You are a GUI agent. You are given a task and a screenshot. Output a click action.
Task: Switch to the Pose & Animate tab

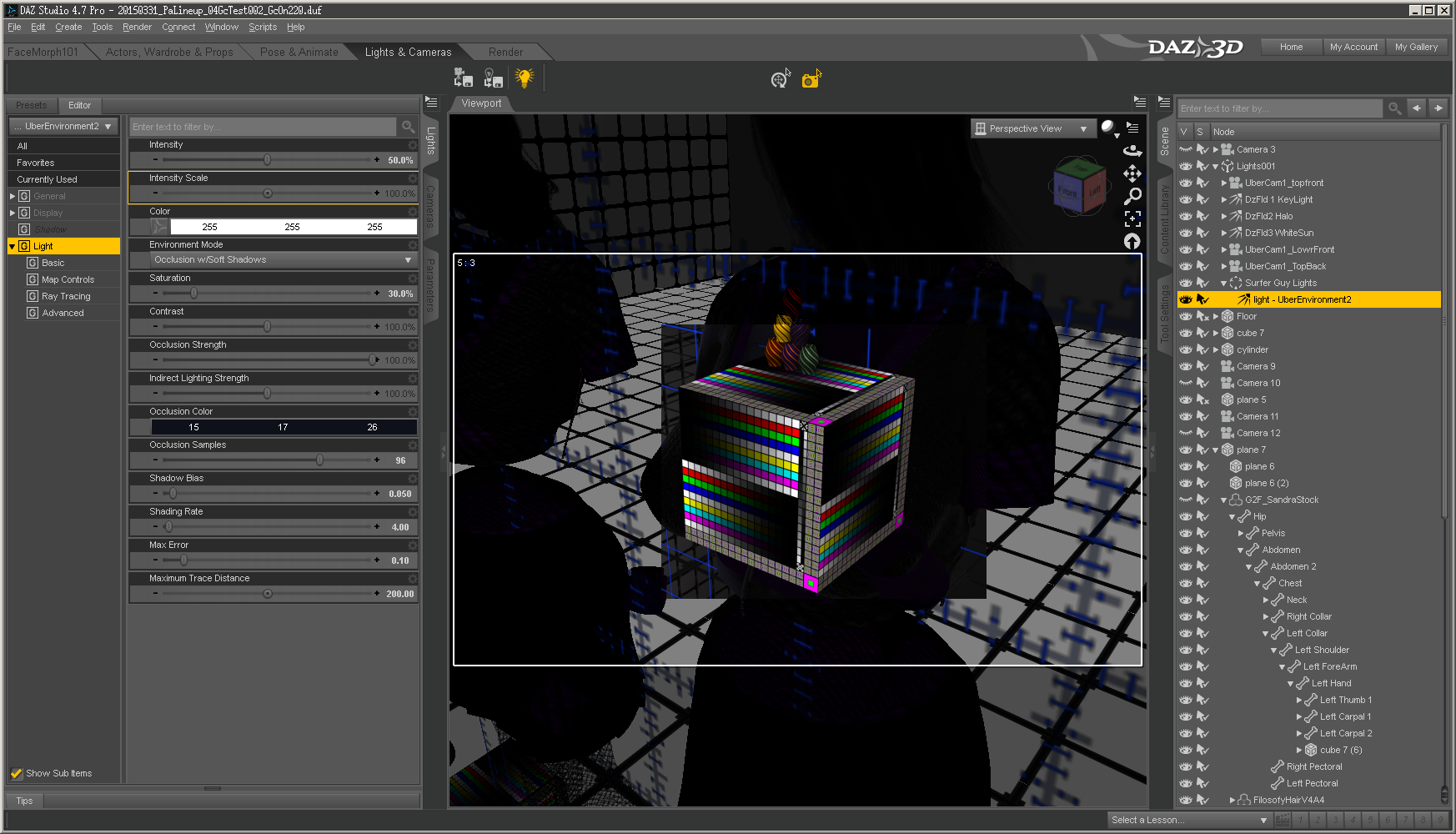coord(299,52)
